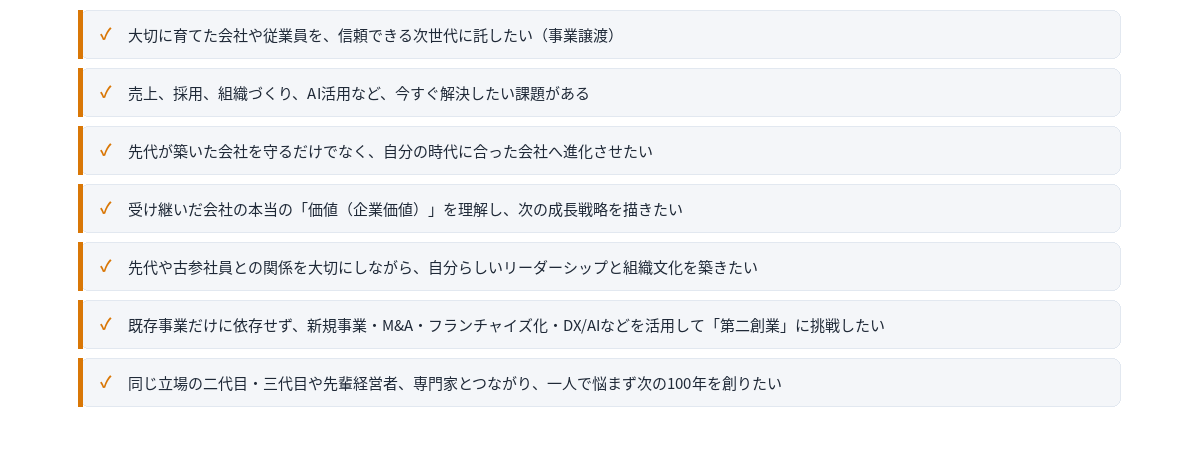Click the checkmark next to 既存事業だけに依存せず item

(105, 324)
